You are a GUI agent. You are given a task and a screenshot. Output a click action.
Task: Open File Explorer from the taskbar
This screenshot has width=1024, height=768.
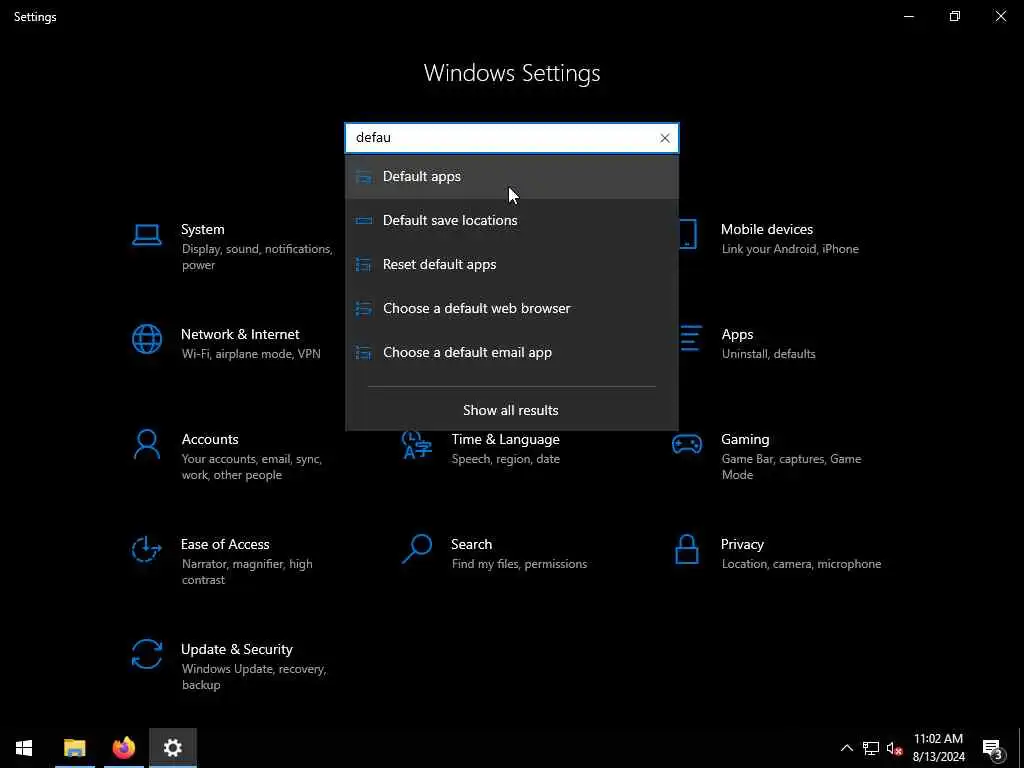pyautogui.click(x=74, y=748)
